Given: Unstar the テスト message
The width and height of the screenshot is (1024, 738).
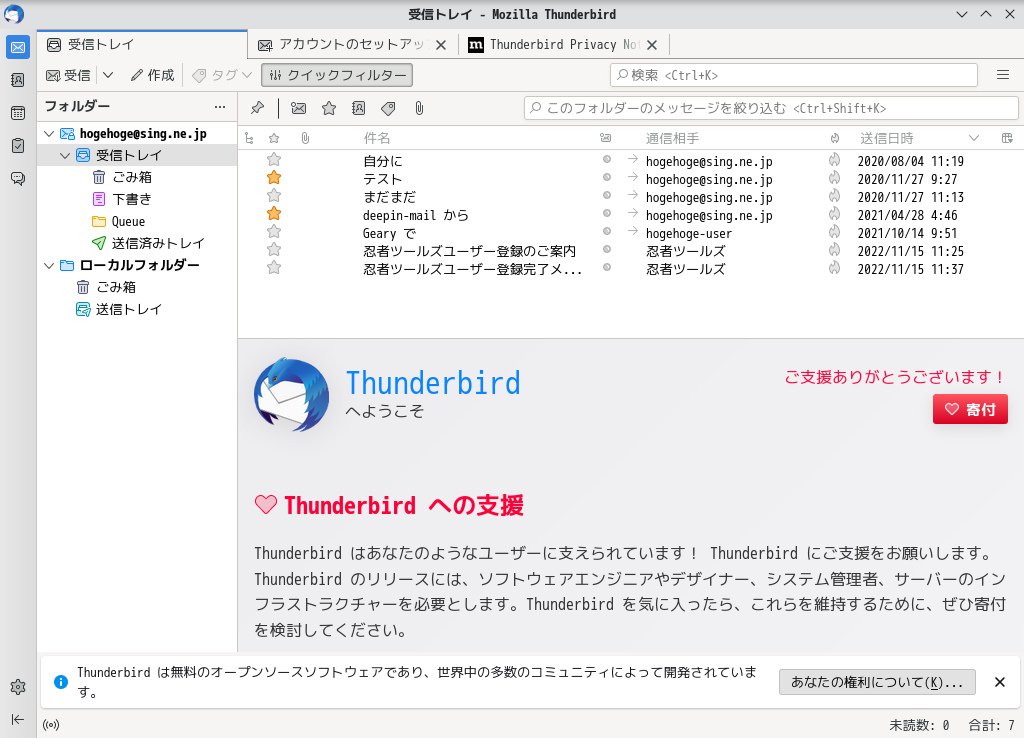Looking at the screenshot, I should tap(274, 177).
